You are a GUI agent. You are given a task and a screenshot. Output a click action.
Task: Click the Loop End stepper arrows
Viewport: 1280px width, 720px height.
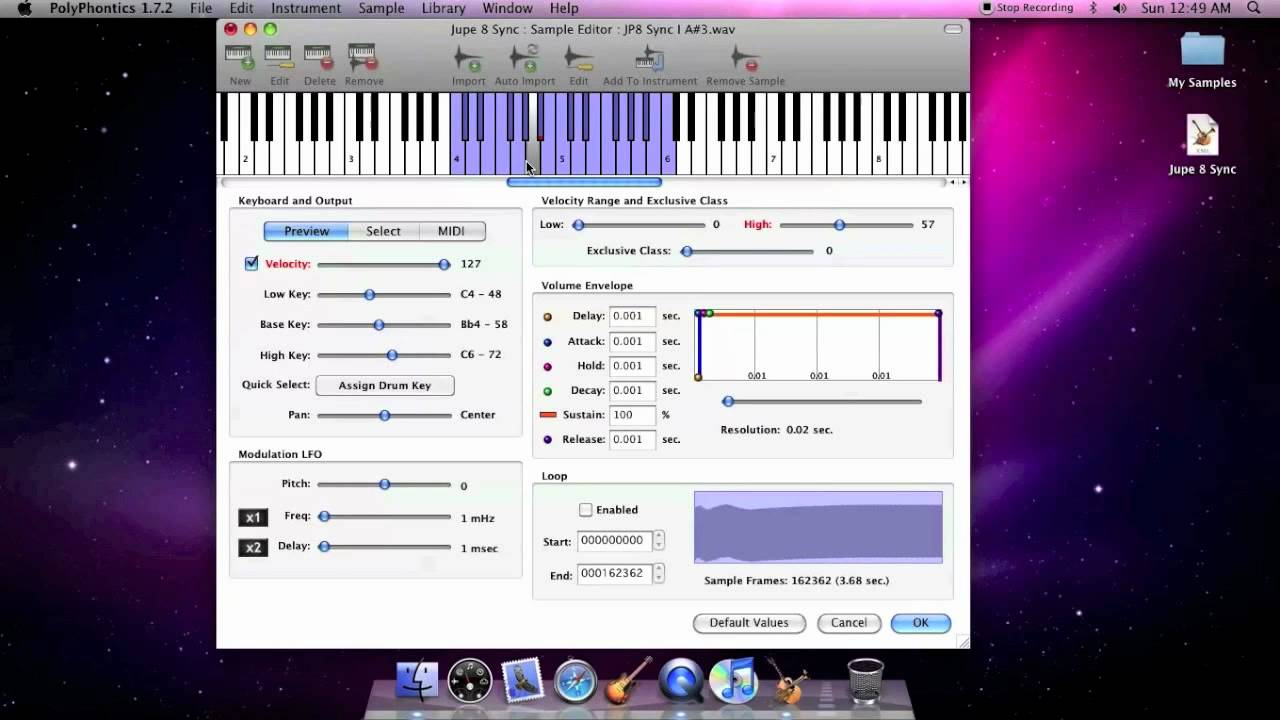tap(658, 573)
